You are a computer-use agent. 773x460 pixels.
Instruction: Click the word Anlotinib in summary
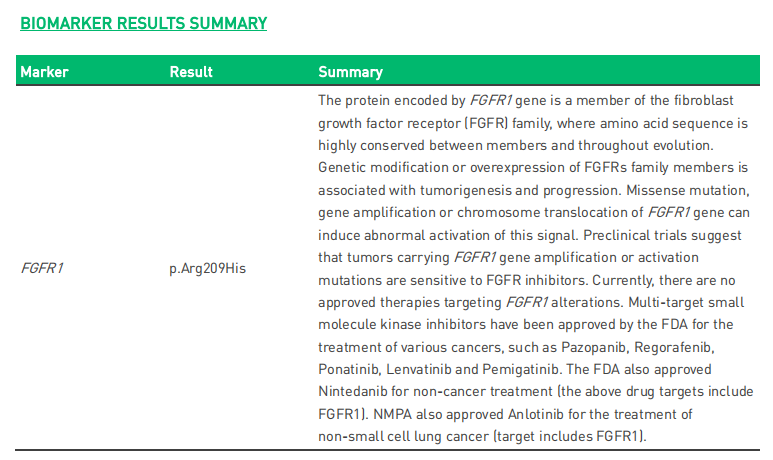click(536, 414)
